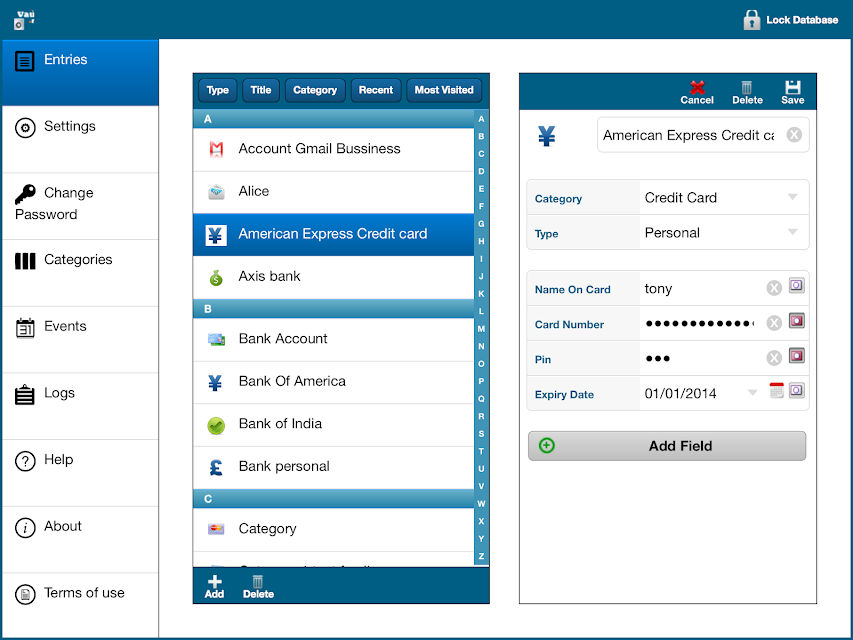Image resolution: width=853 pixels, height=640 pixels.
Task: Clear the Name On Card value
Action: (x=774, y=288)
